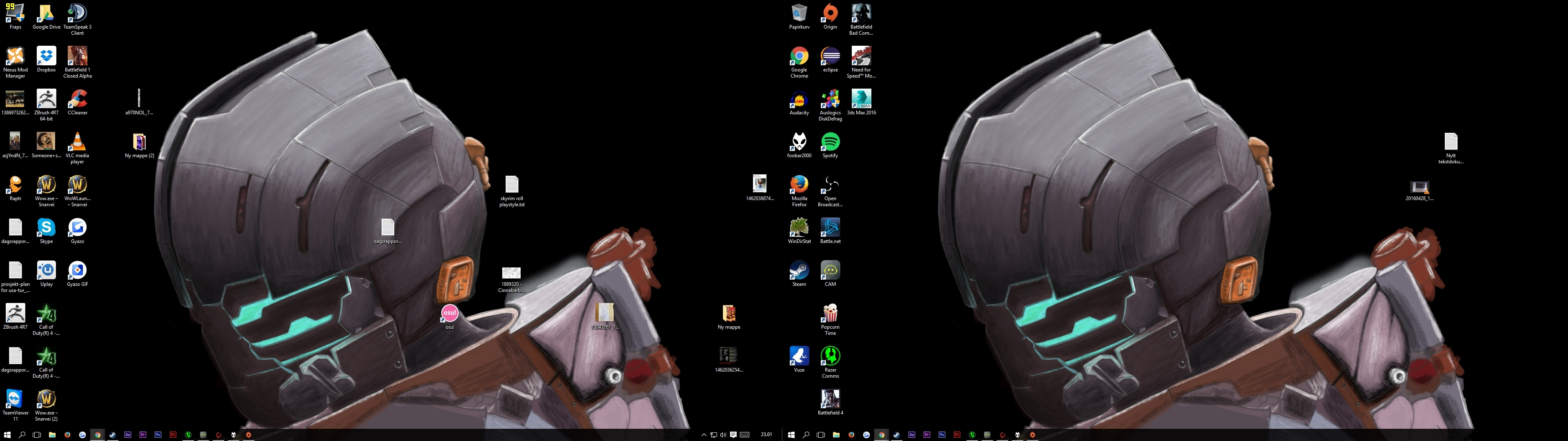Image resolution: width=1568 pixels, height=441 pixels.
Task: Show hidden system tray icons
Action: (x=704, y=435)
